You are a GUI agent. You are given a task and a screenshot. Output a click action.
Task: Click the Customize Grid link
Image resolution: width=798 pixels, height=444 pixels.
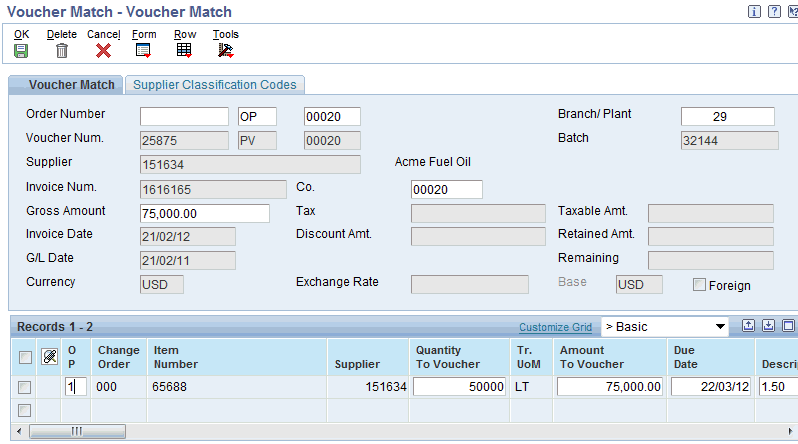click(555, 327)
